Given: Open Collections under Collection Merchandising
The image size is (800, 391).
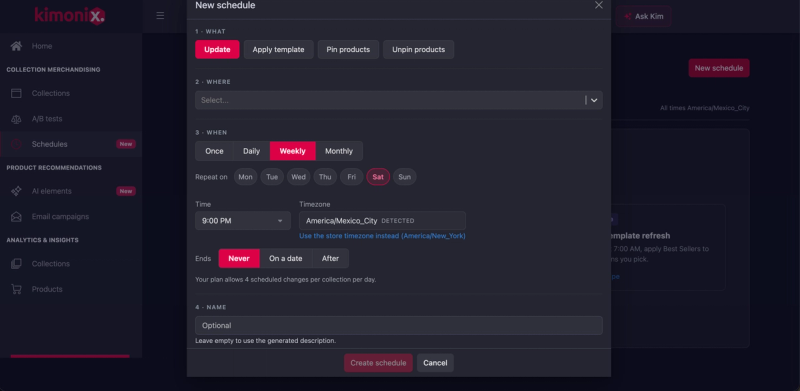Looking at the screenshot, I should click(x=71, y=93).
